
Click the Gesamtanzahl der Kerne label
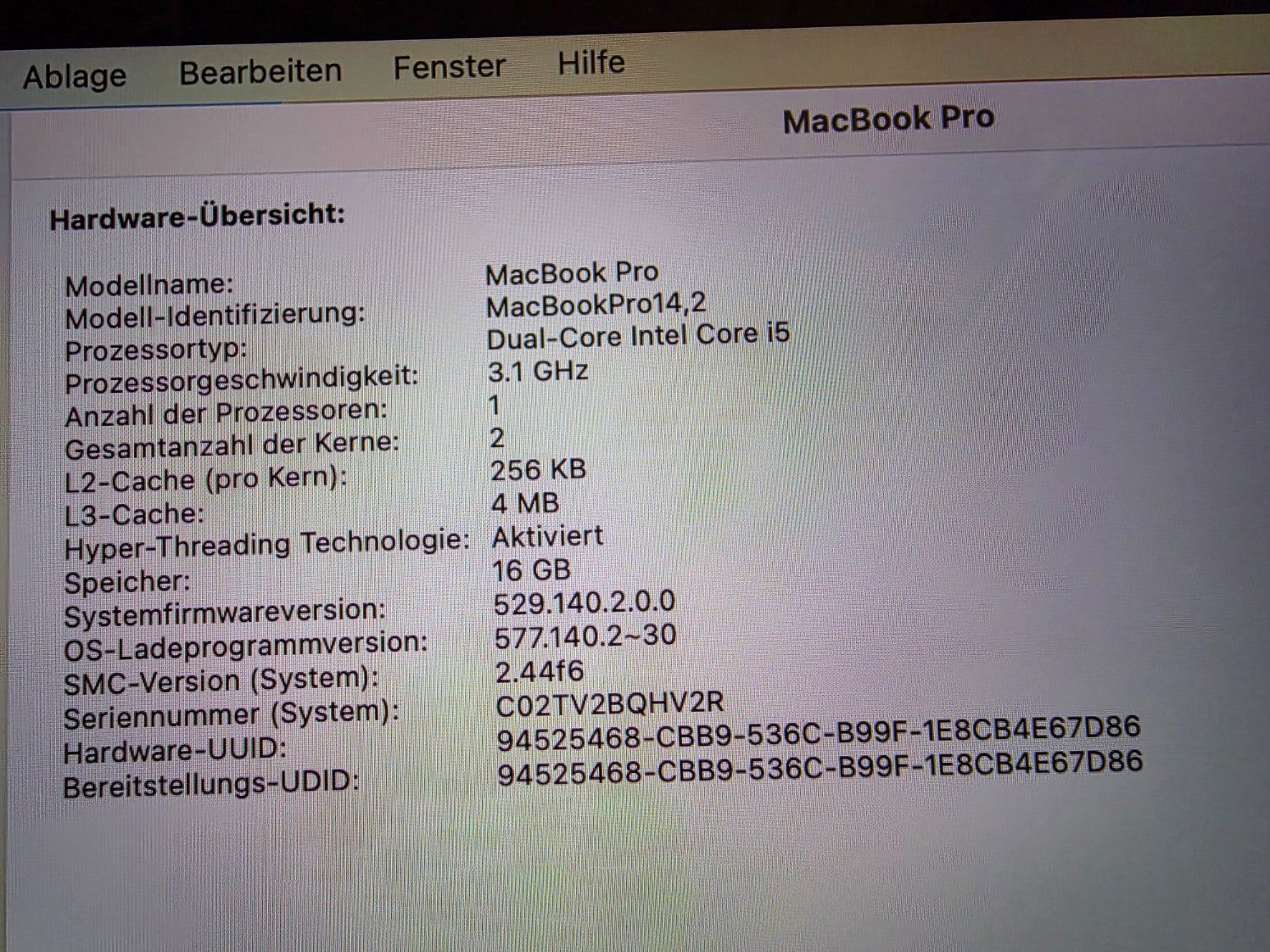click(x=232, y=445)
